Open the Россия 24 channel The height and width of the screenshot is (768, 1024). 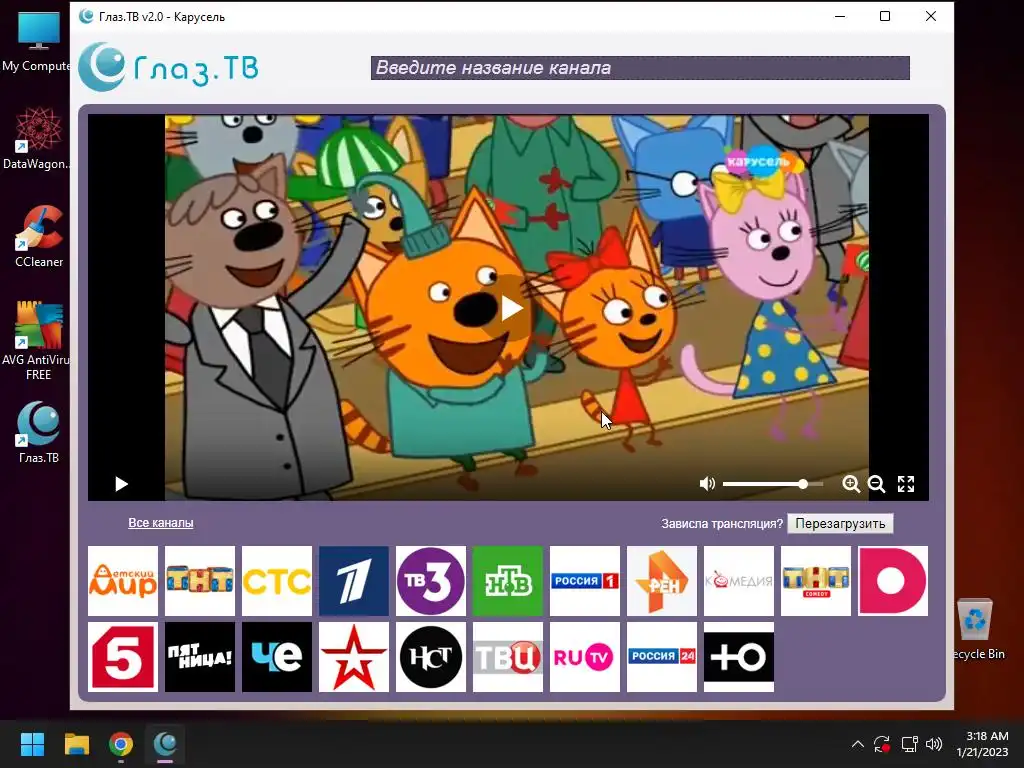pos(662,657)
